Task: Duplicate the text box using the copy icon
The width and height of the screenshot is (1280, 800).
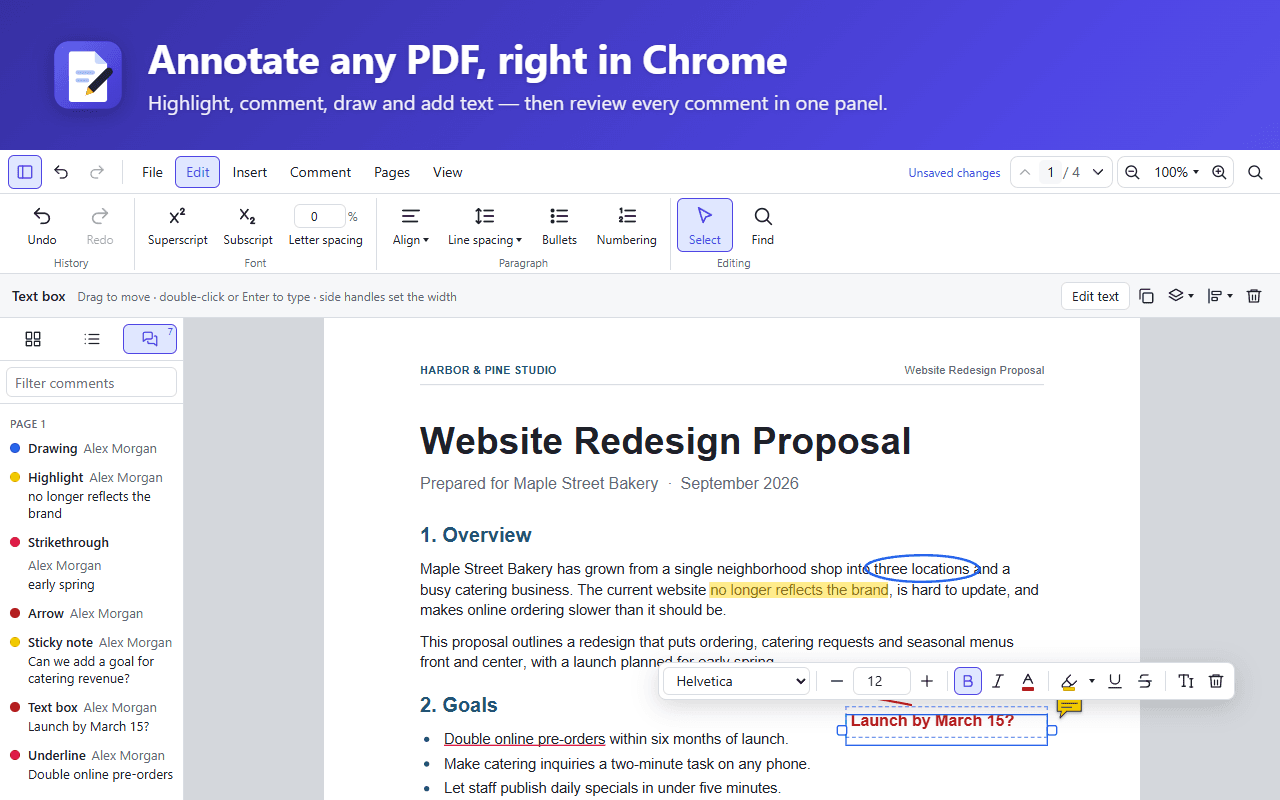Action: pos(1147,296)
